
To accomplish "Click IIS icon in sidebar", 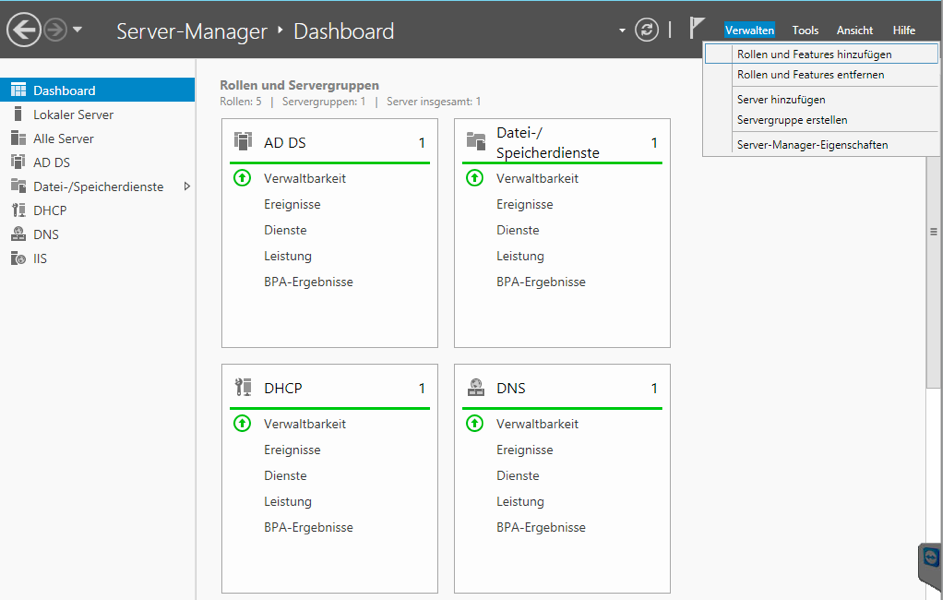I will pyautogui.click(x=19, y=259).
